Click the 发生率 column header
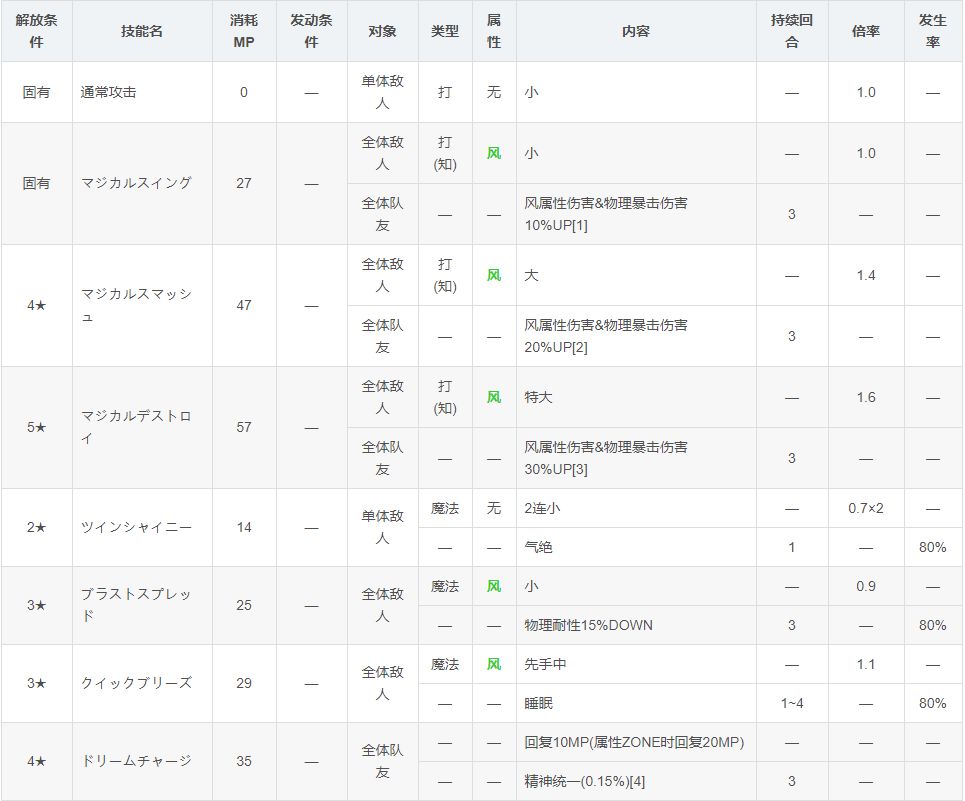 [x=933, y=31]
